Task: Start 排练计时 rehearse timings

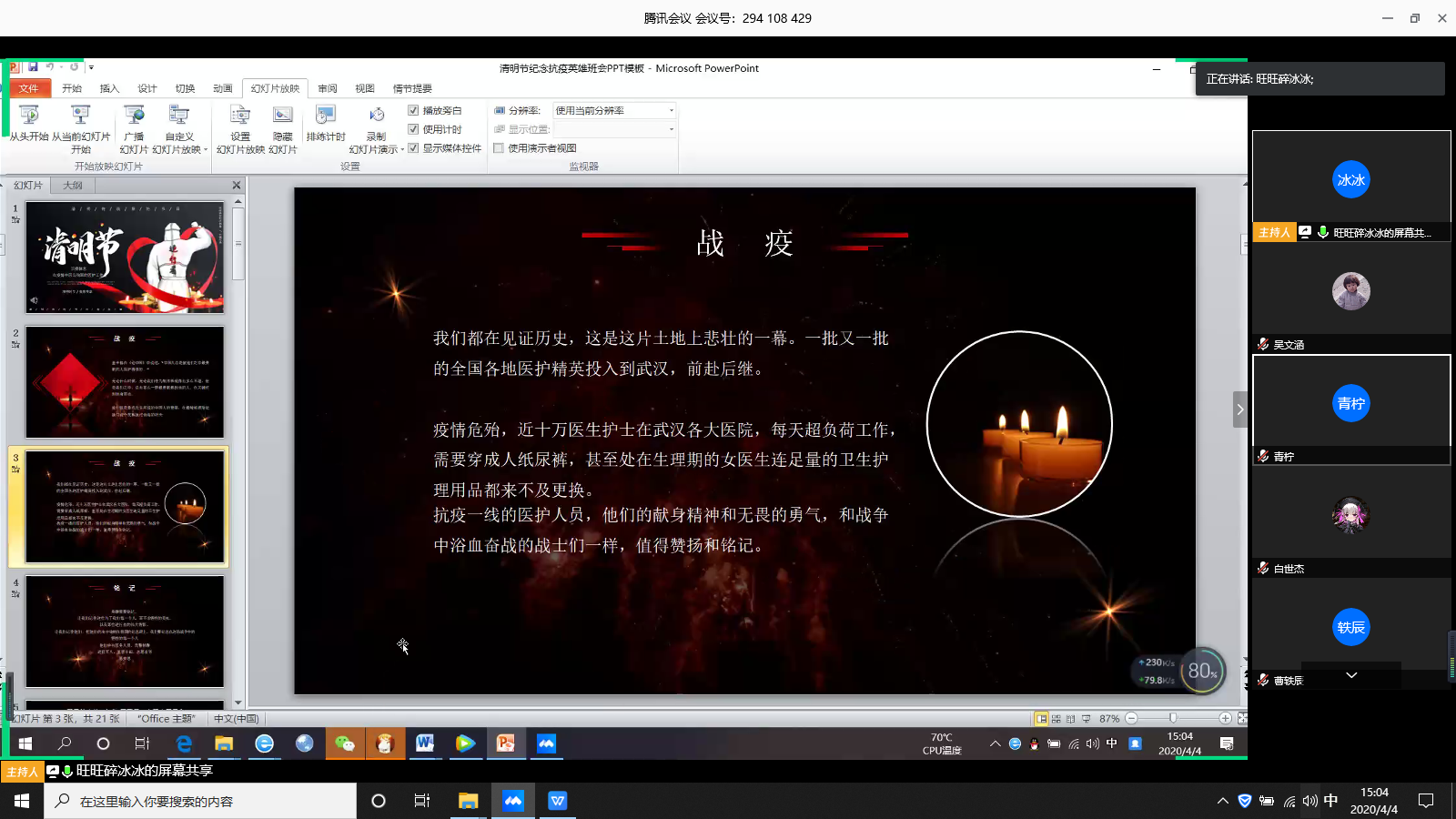Action: [x=325, y=116]
